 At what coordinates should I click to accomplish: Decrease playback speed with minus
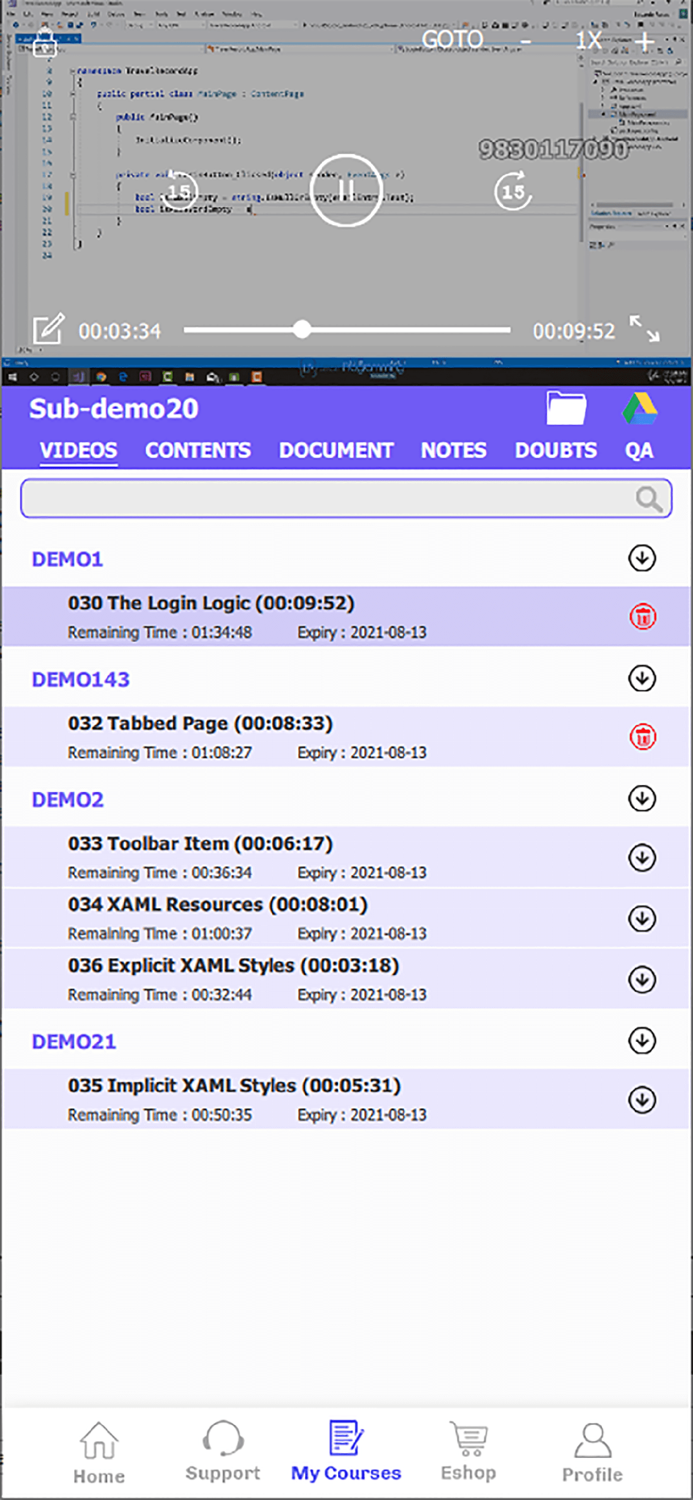tap(526, 41)
